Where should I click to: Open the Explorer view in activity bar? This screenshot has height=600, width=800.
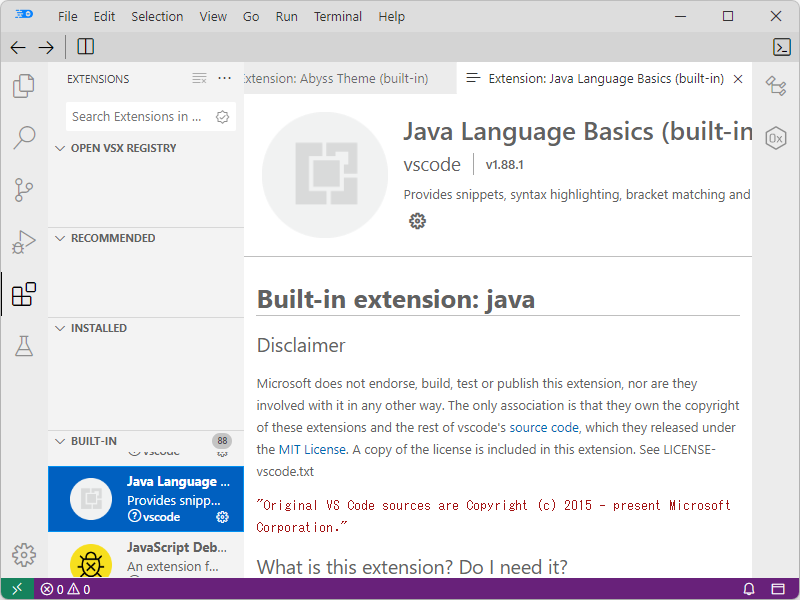click(23, 86)
